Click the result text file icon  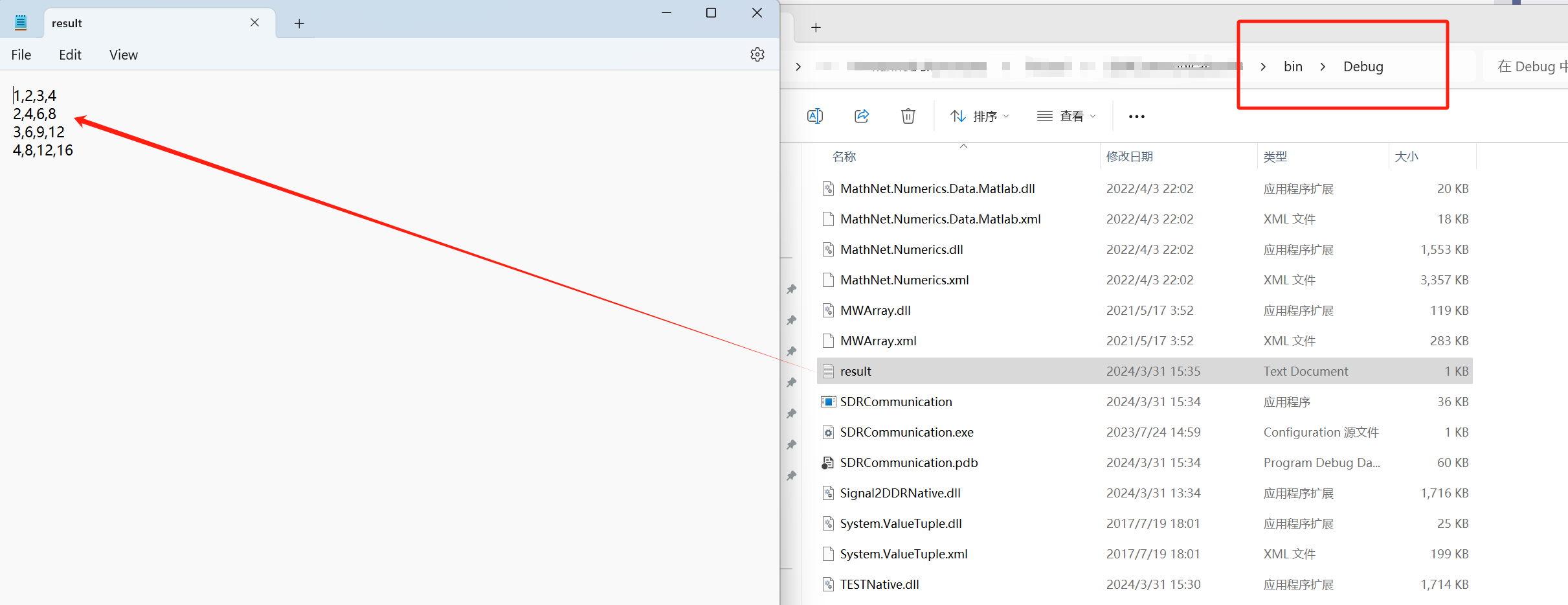pyautogui.click(x=828, y=371)
